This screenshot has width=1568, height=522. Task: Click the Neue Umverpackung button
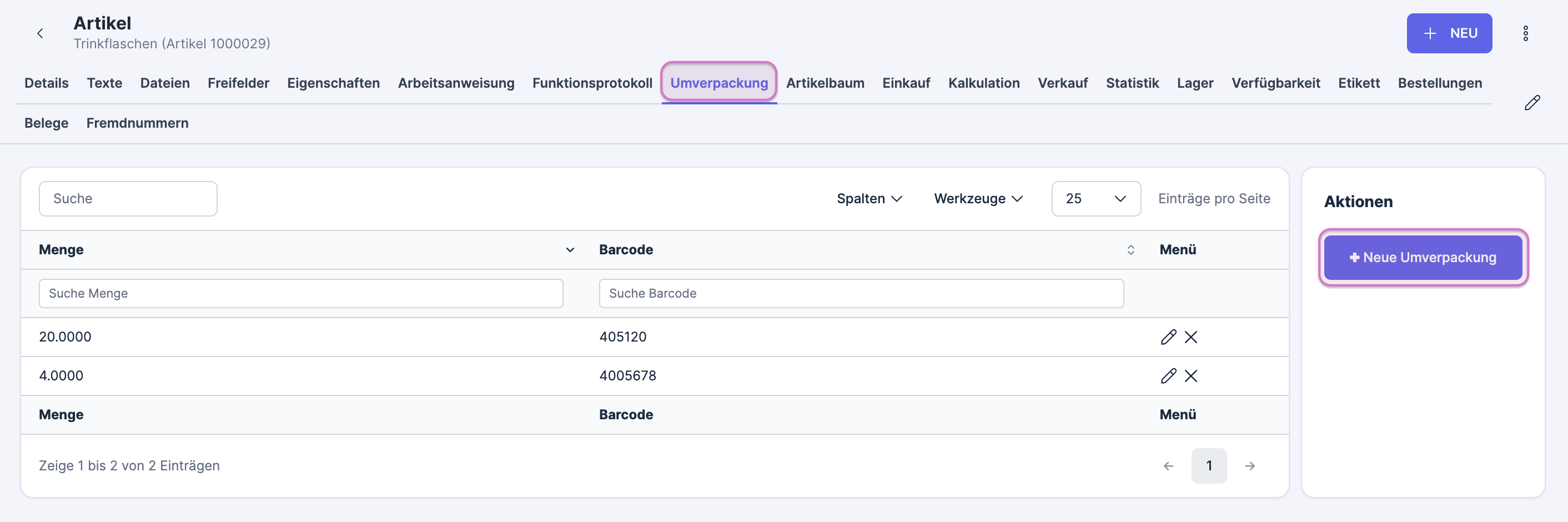pyautogui.click(x=1423, y=258)
